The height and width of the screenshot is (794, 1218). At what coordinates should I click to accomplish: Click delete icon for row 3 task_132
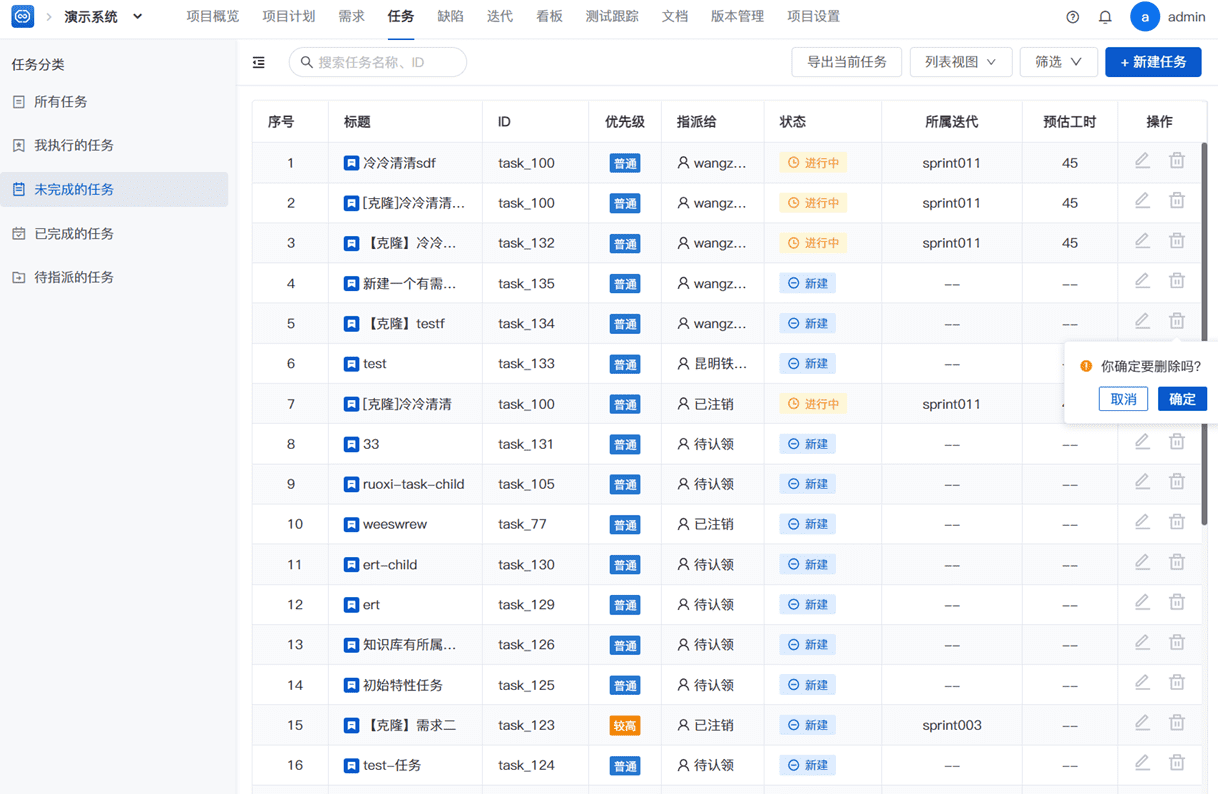(x=1177, y=240)
